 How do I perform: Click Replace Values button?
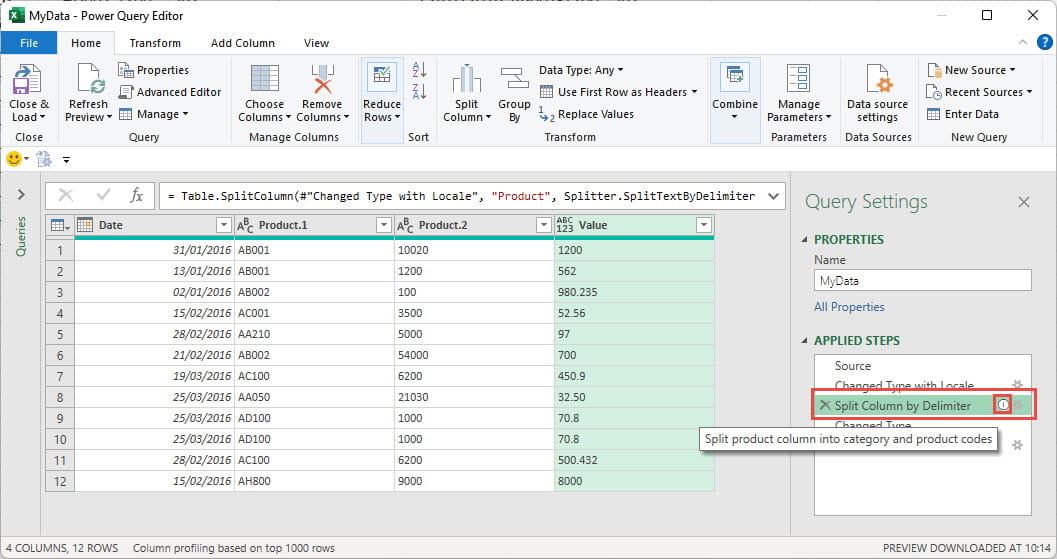coord(587,114)
